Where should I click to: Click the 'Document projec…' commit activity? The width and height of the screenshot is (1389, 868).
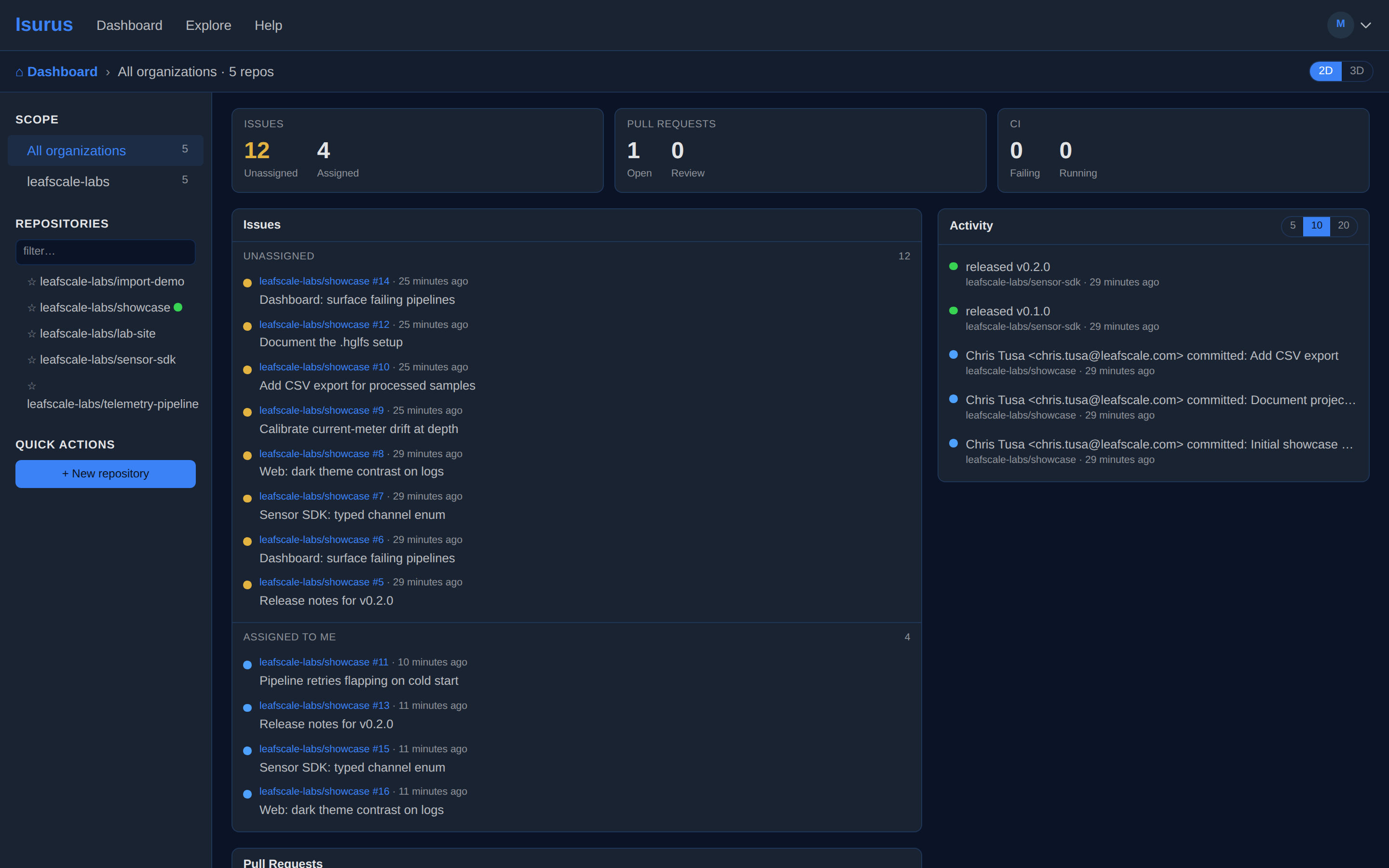(1160, 400)
